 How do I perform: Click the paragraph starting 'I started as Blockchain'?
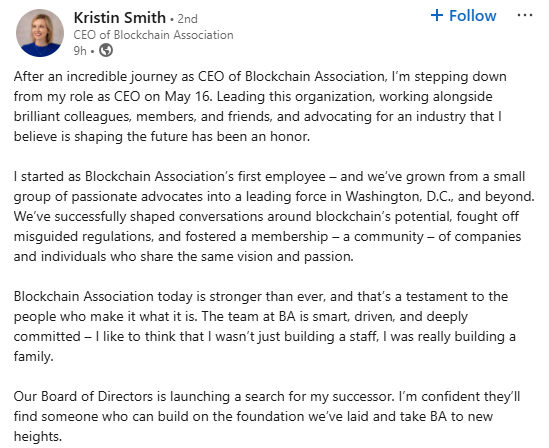coord(274,216)
